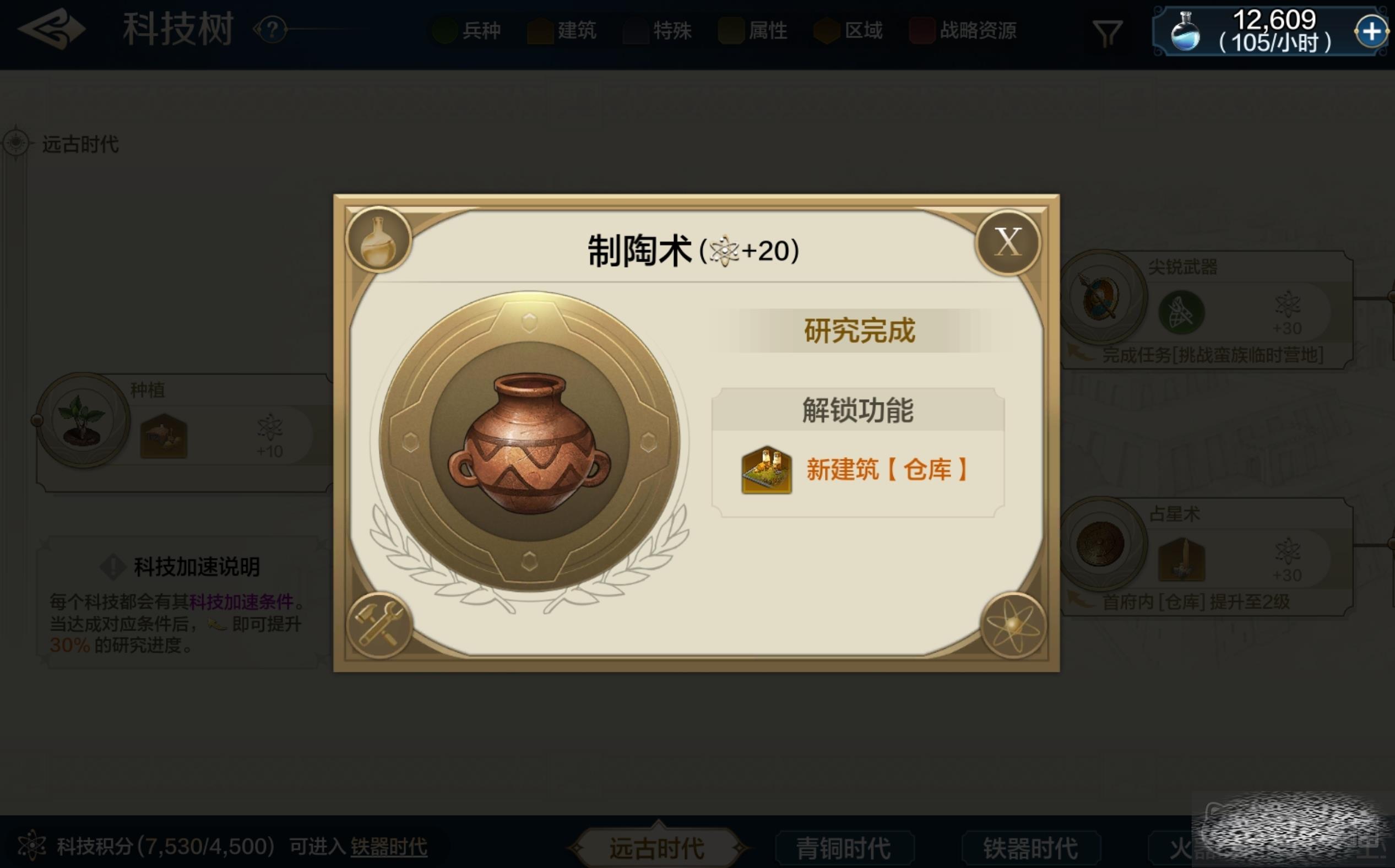Toggle the 属性 filter
Screen dimensions: 1395x868
[753, 30]
